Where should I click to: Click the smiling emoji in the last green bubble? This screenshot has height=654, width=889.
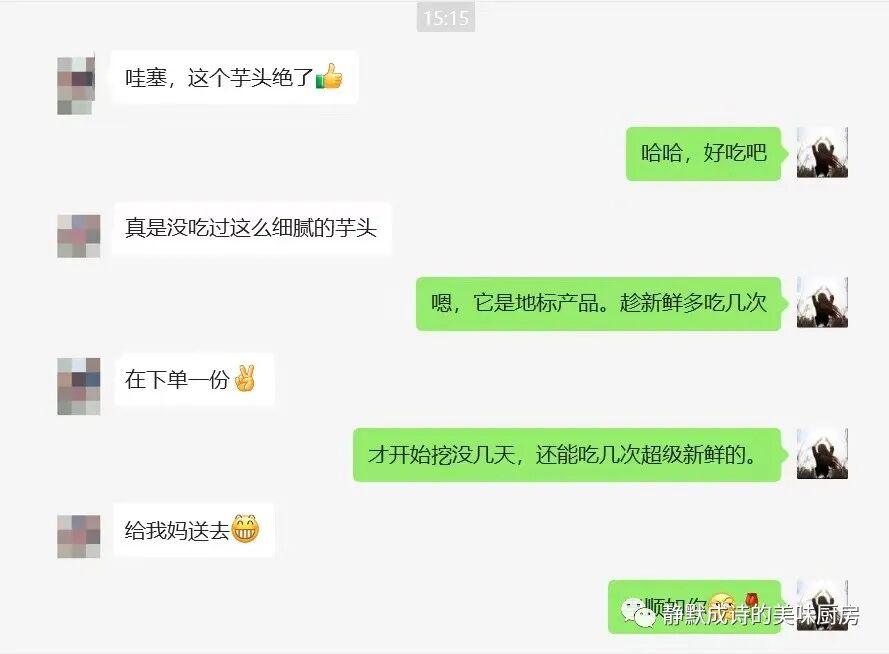tap(721, 604)
